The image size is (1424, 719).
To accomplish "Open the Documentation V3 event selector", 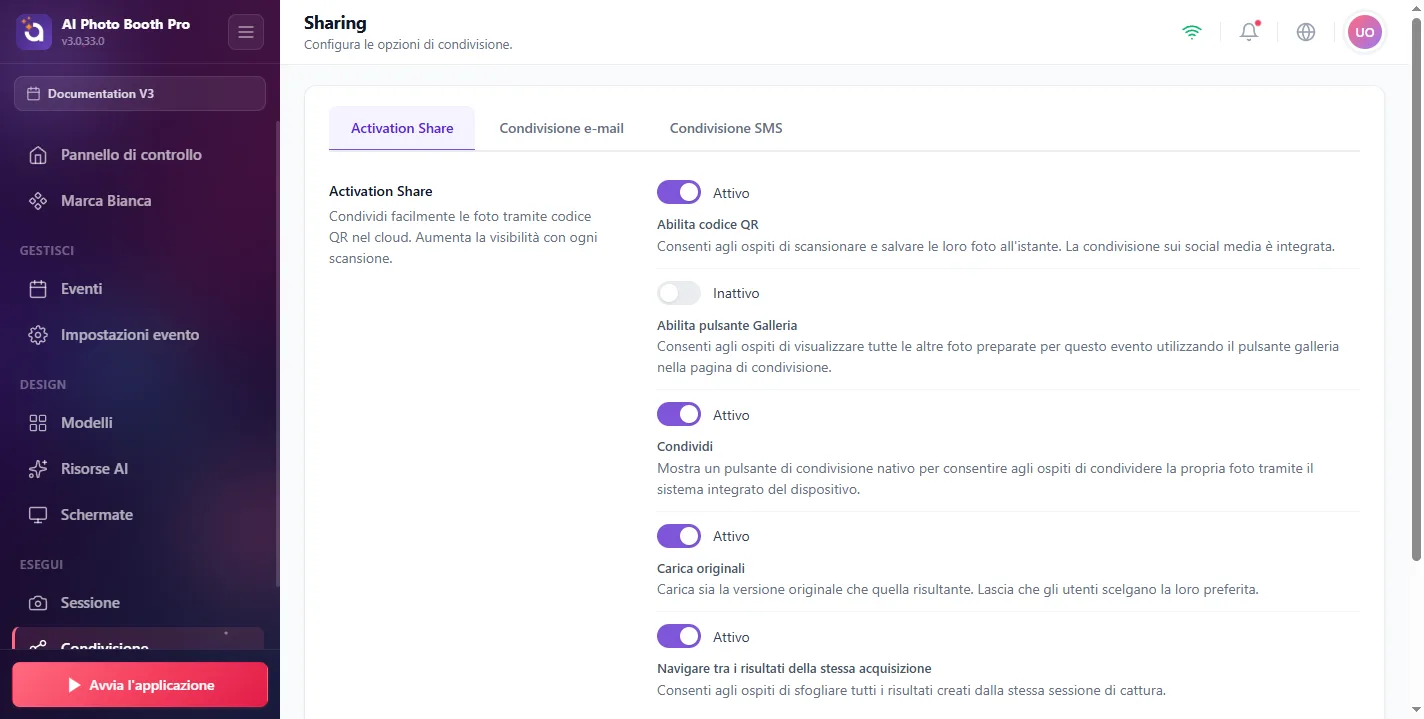I will click(x=140, y=94).
